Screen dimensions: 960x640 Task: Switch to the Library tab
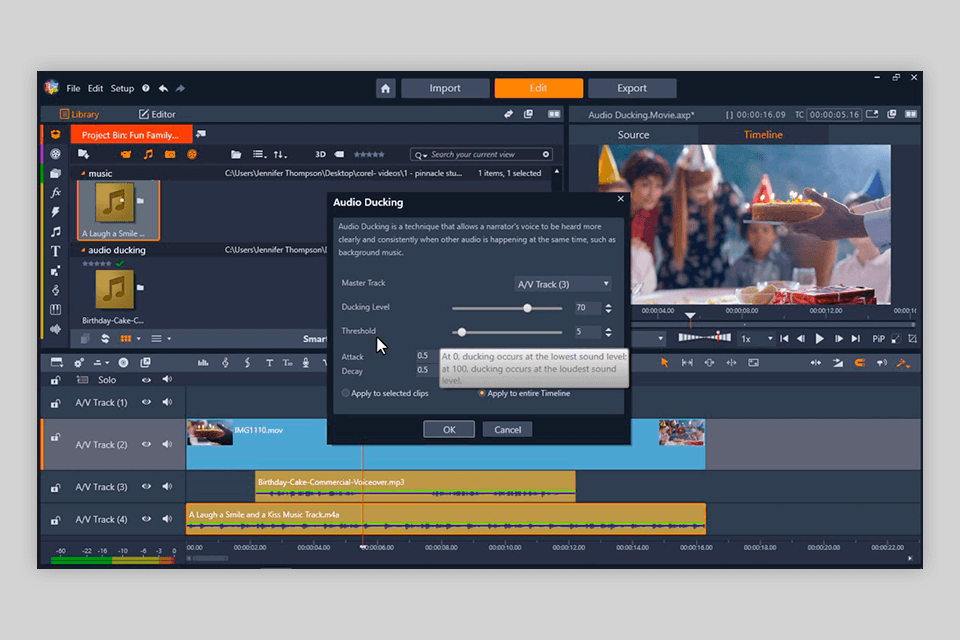point(79,114)
